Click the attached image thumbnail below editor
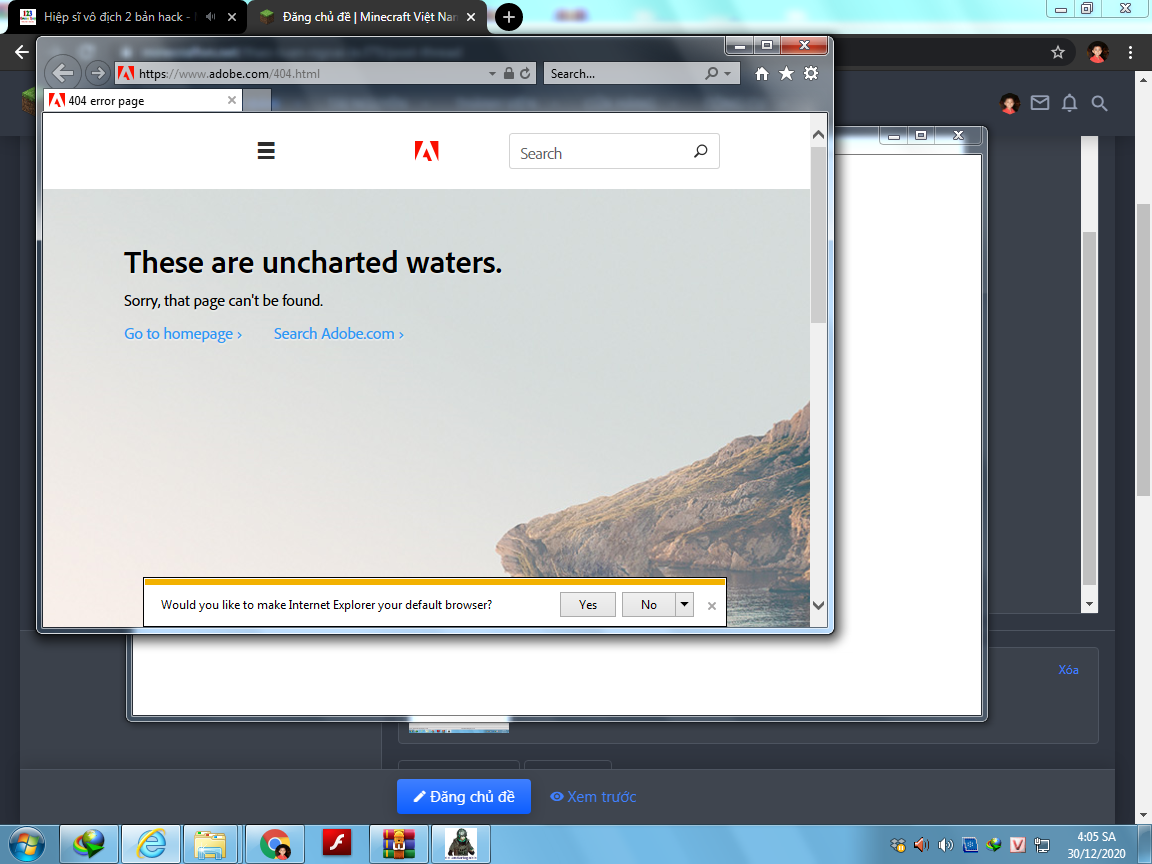Screen dimensions: 1152x864 point(458,727)
